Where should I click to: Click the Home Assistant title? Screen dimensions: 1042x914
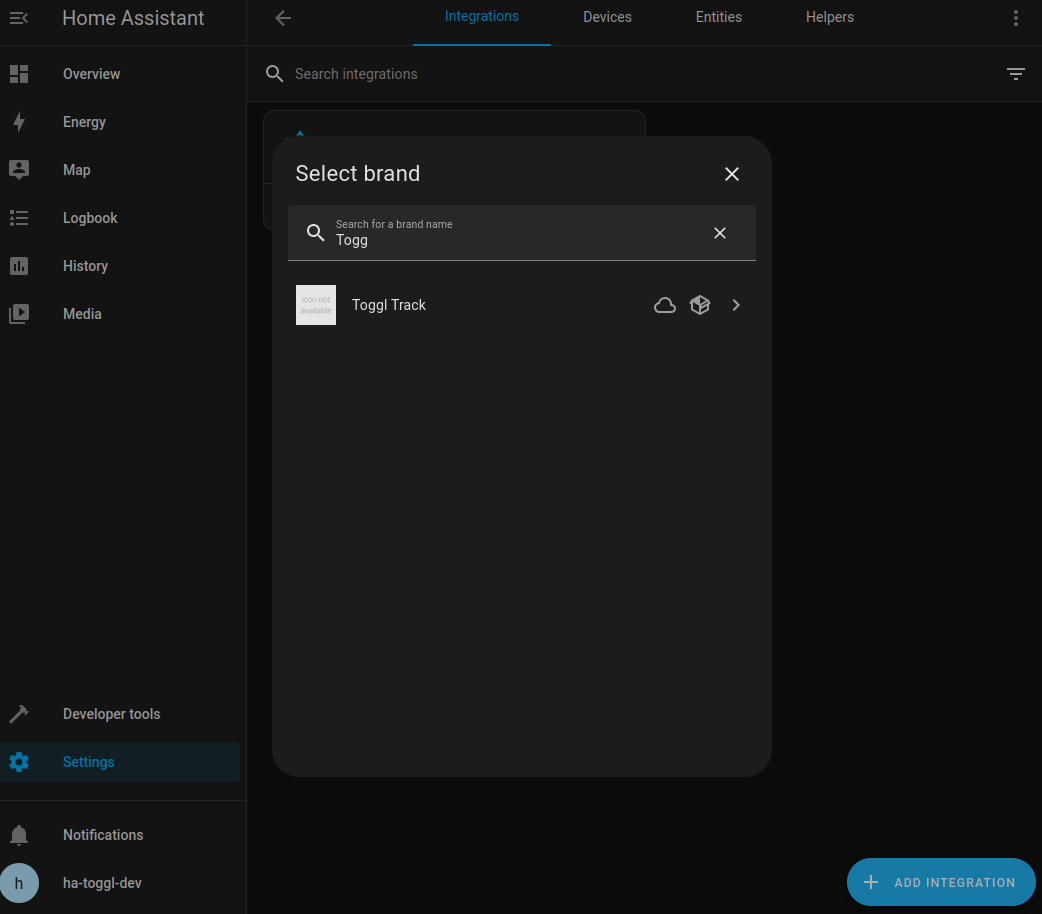point(133,18)
